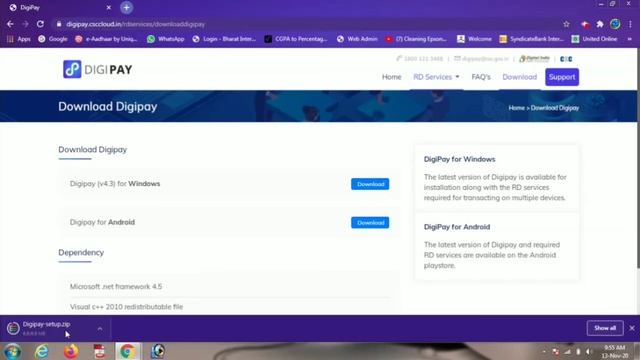
Task: Open the Login - Bharat Inter bookmark
Action: pyautogui.click(x=224, y=39)
